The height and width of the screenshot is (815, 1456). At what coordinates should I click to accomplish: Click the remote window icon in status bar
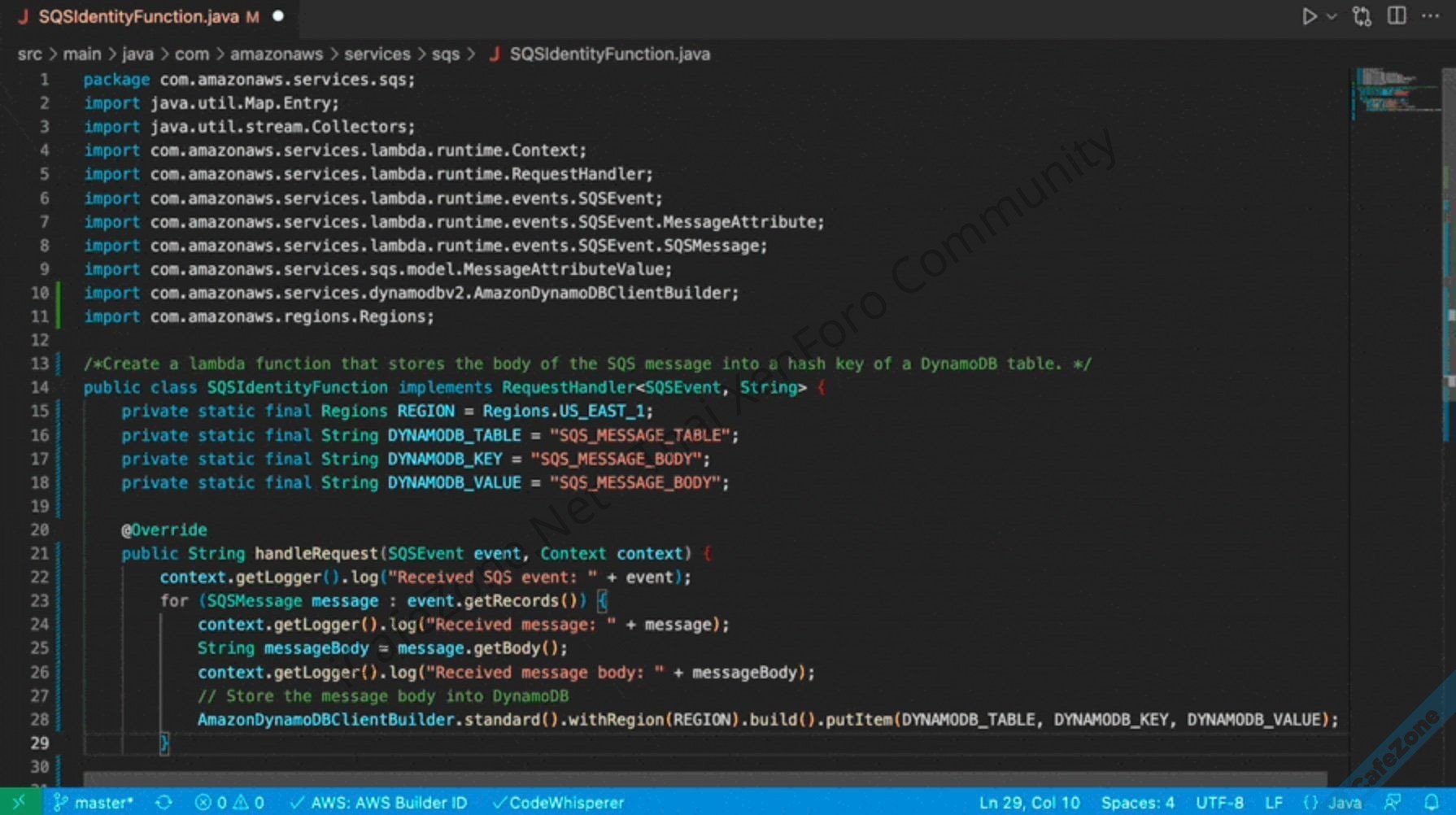19,802
